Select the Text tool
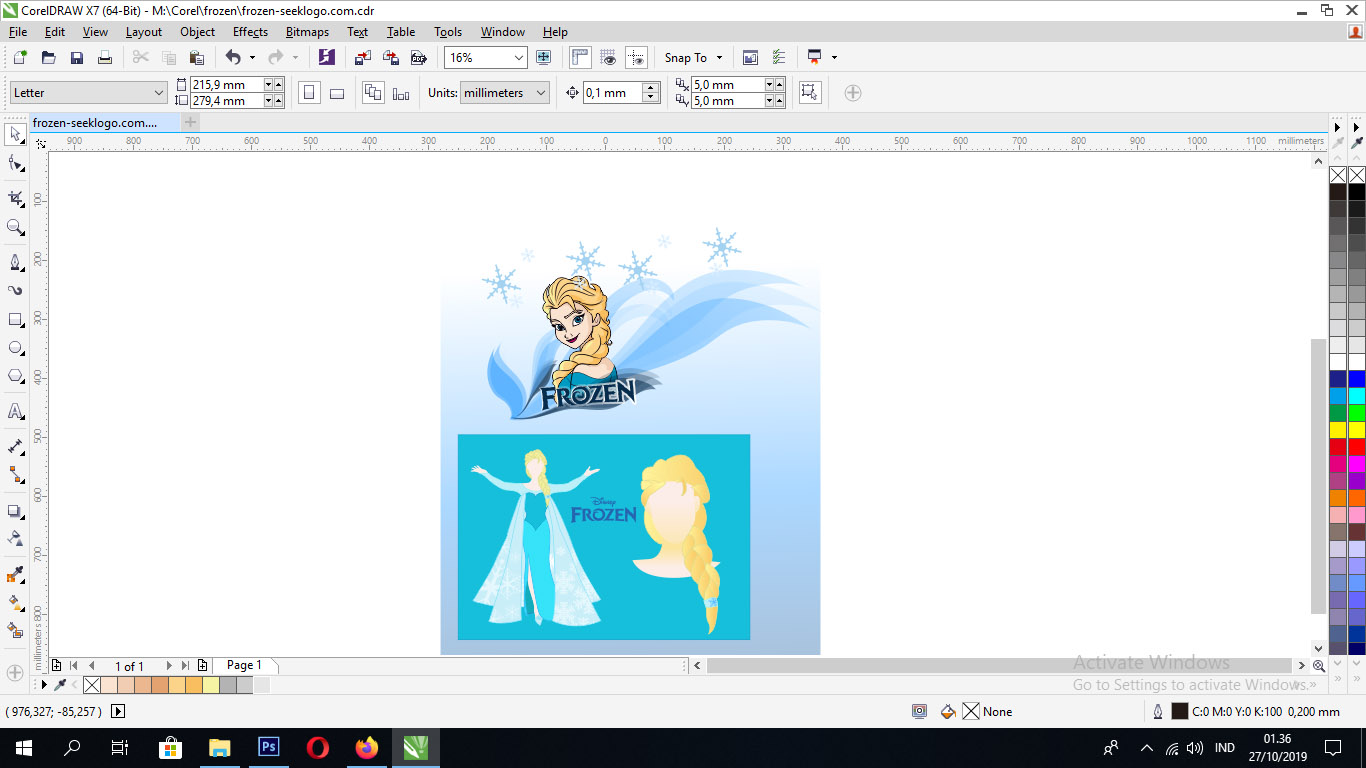This screenshot has height=768, width=1366. click(x=15, y=411)
